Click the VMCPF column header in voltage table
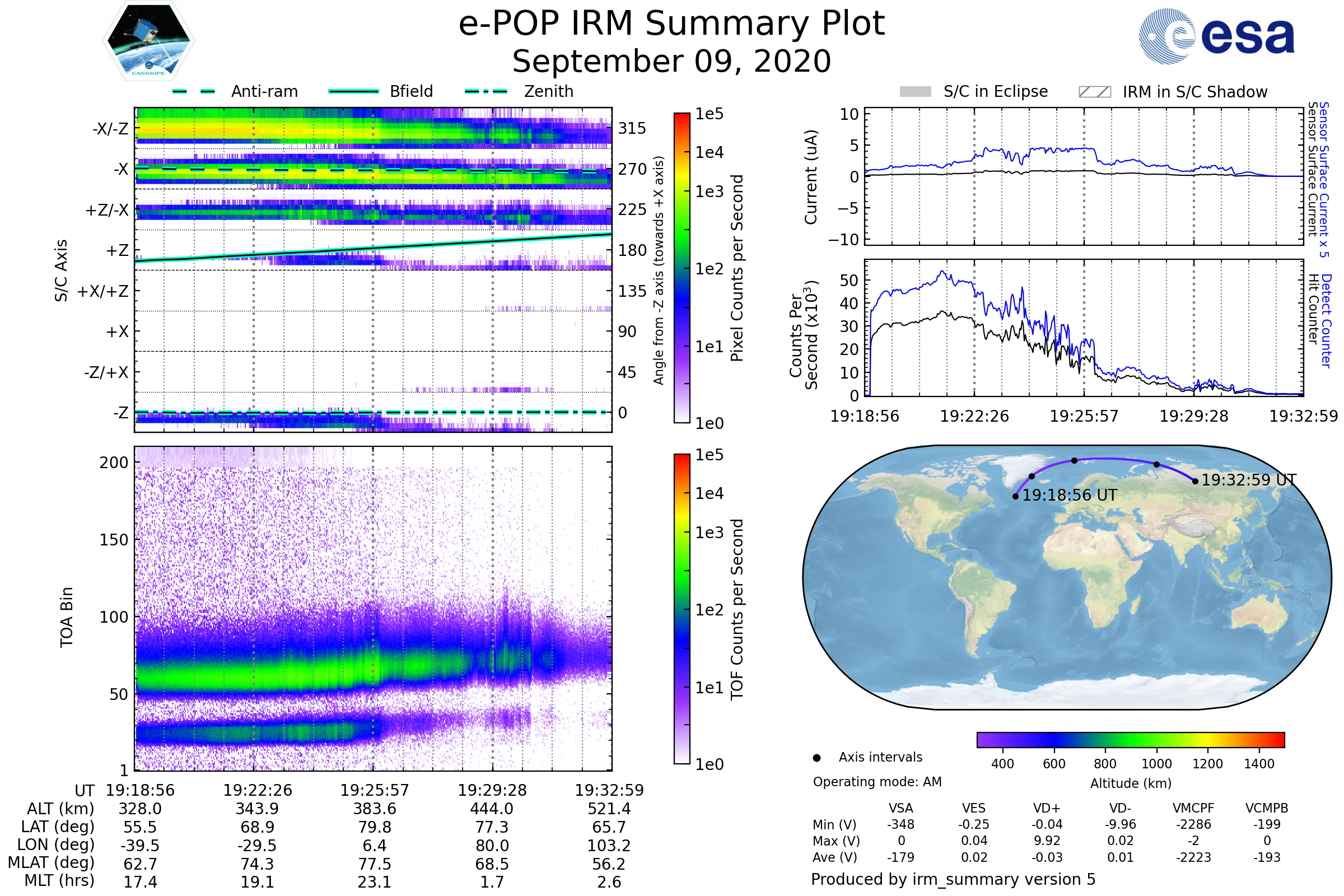This screenshot has width=1344, height=896. 1193,808
